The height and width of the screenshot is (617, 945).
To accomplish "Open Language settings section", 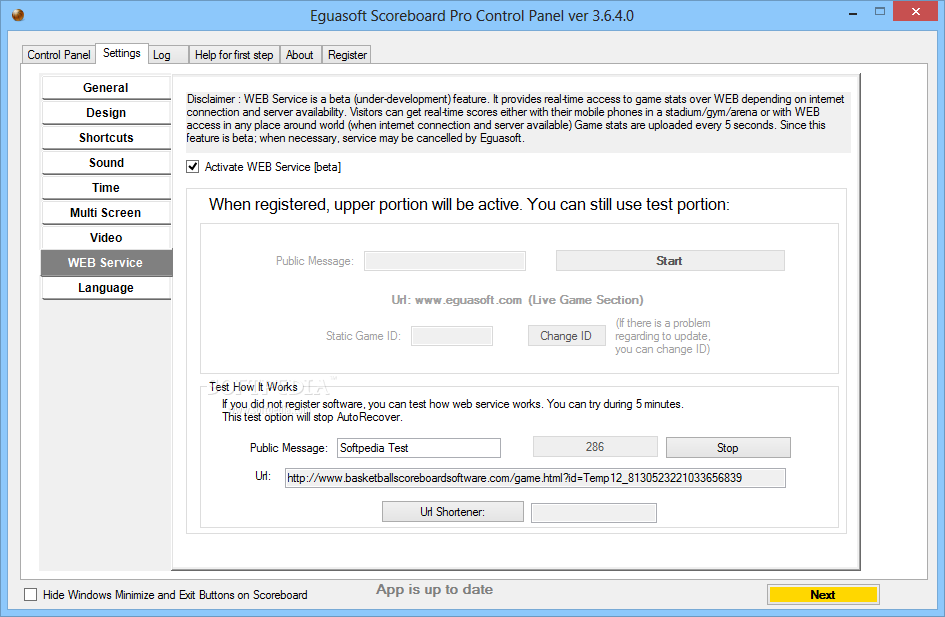I will pos(106,288).
